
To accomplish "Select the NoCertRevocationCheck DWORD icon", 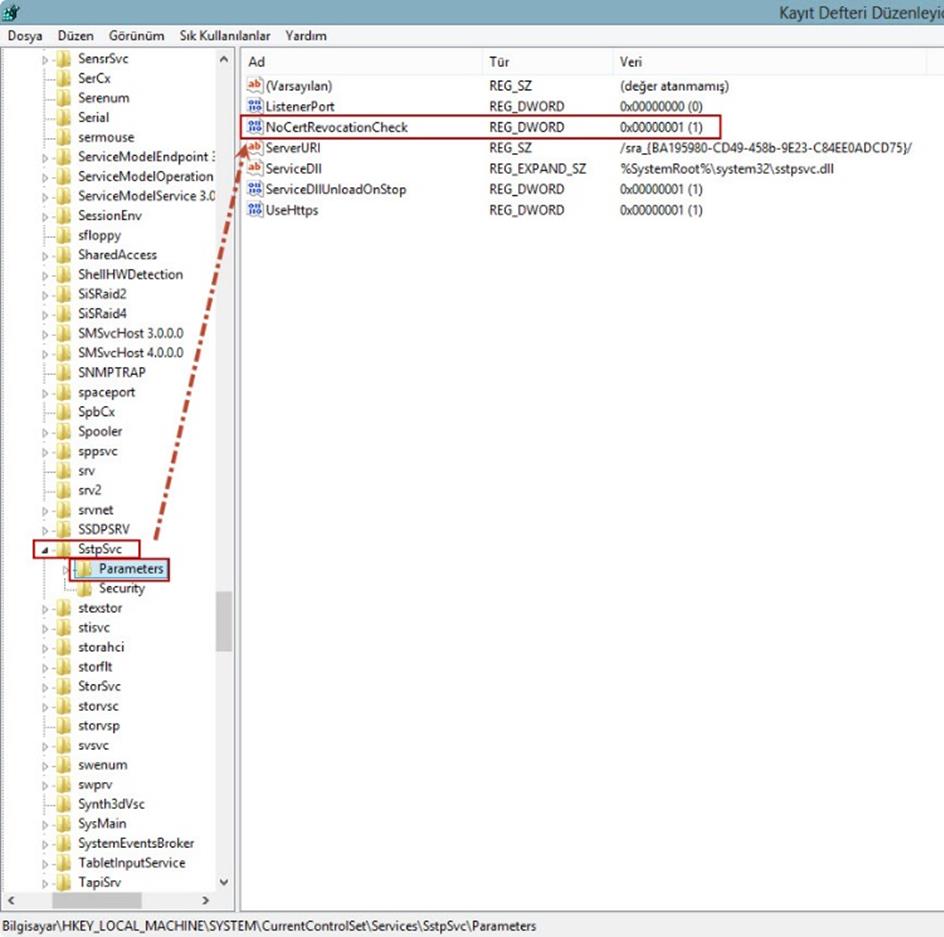I will pos(255,126).
